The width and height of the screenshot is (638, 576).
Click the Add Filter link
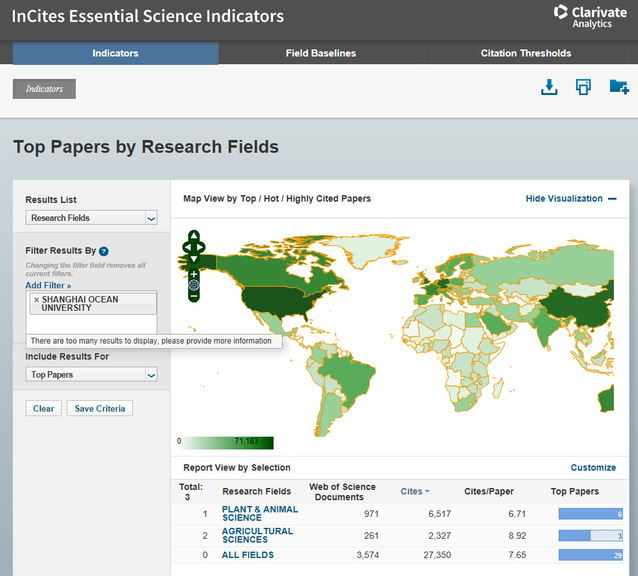pyautogui.click(x=48, y=286)
